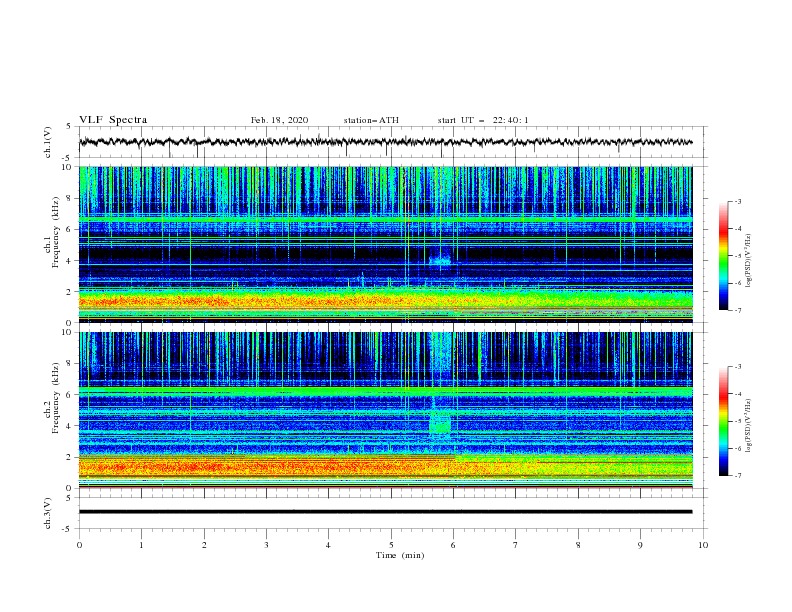792x612 pixels.
Task: Click the "VLF Spectra" plot title
Action: 113,120
